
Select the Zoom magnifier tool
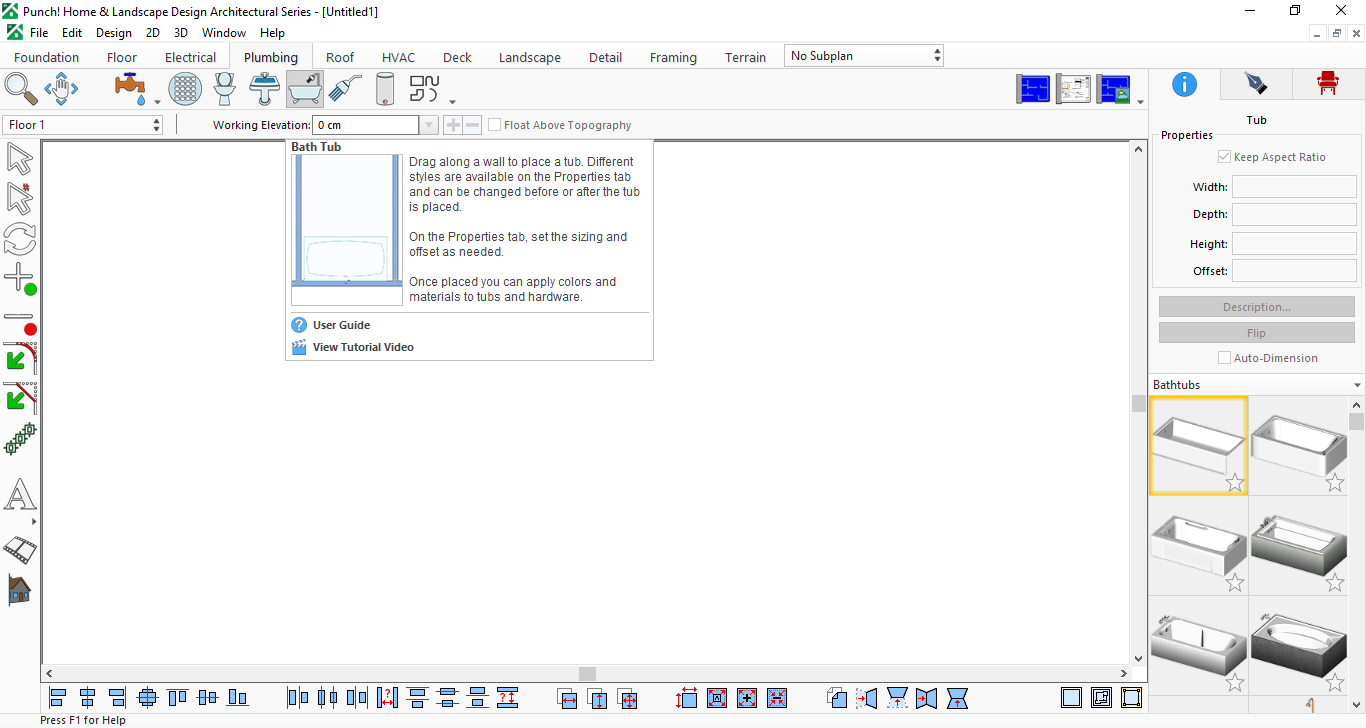[x=21, y=88]
